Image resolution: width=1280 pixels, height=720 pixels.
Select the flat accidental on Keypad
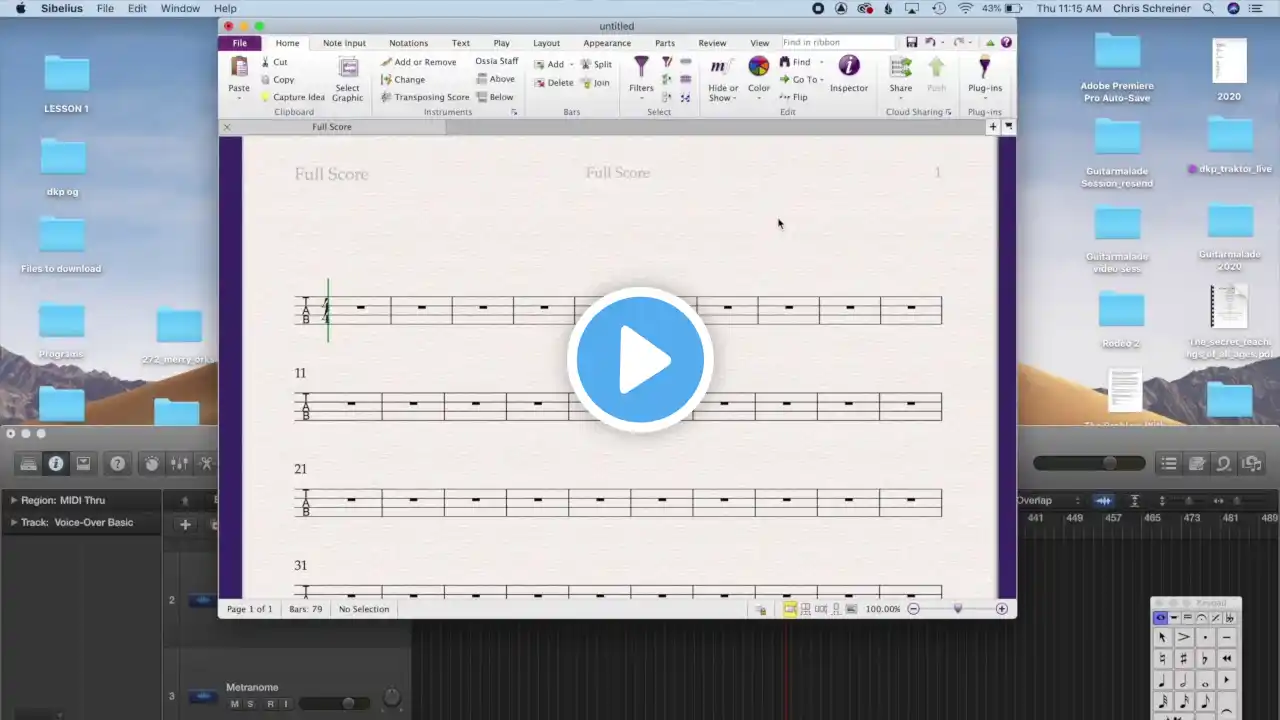coord(1205,659)
